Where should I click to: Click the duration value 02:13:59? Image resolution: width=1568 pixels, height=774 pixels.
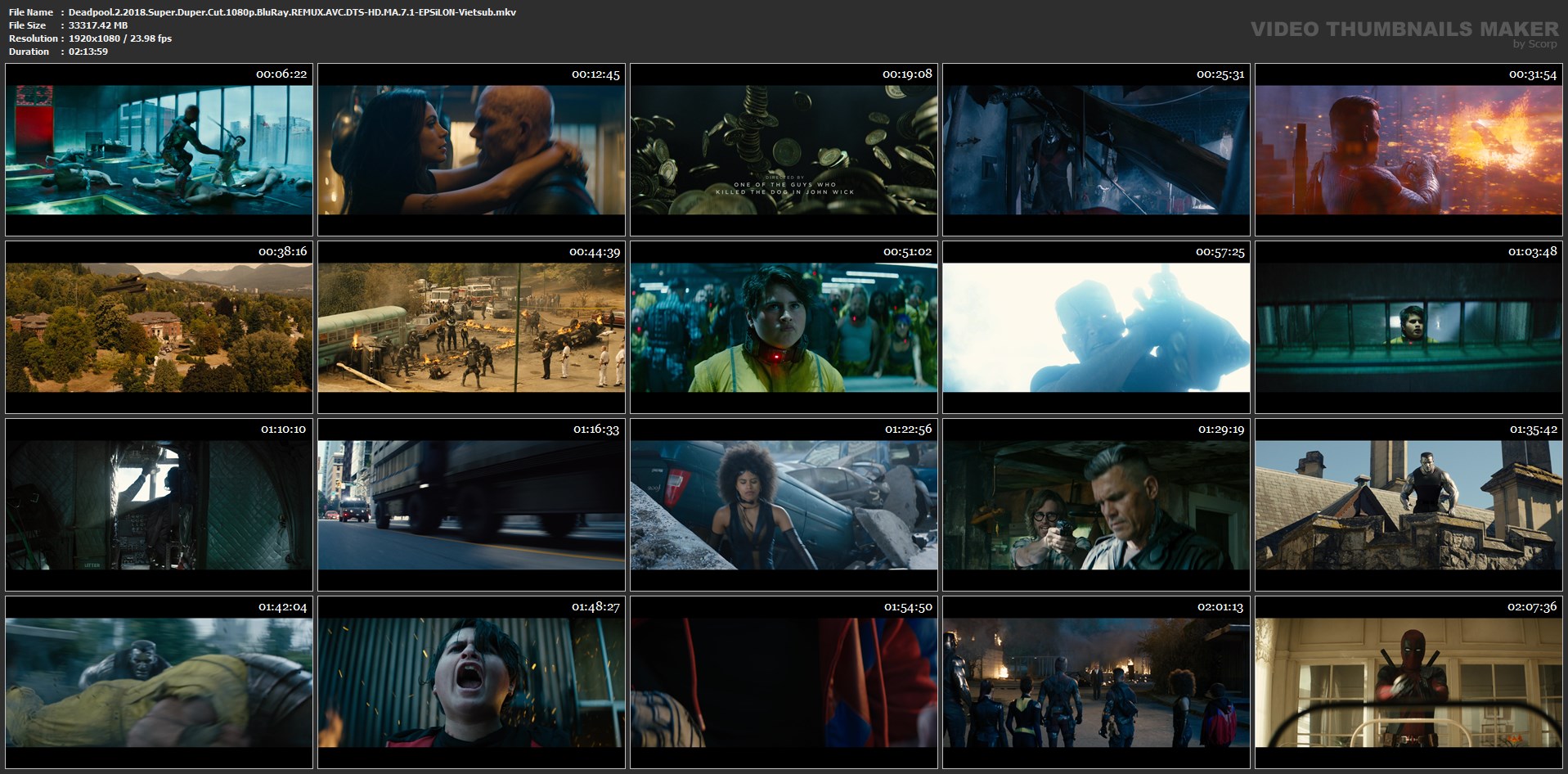88,52
